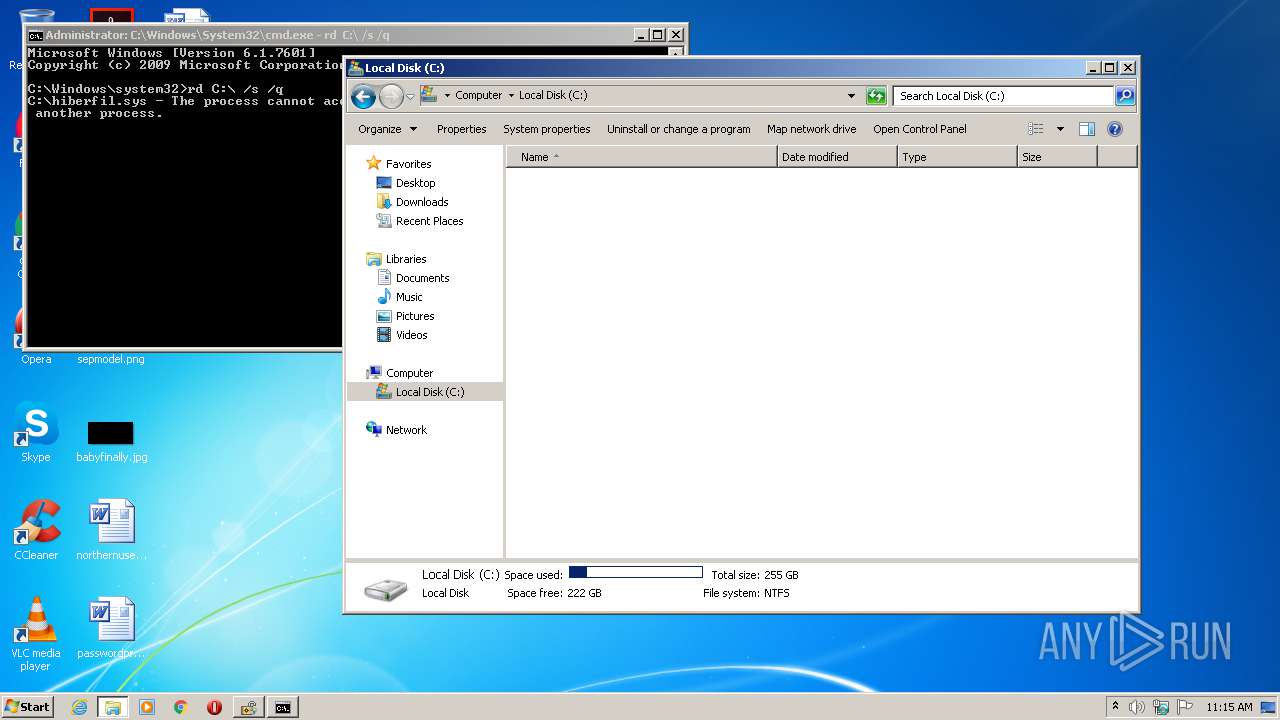Open the Start menu
Screen dimensions: 1280x720
27,707
